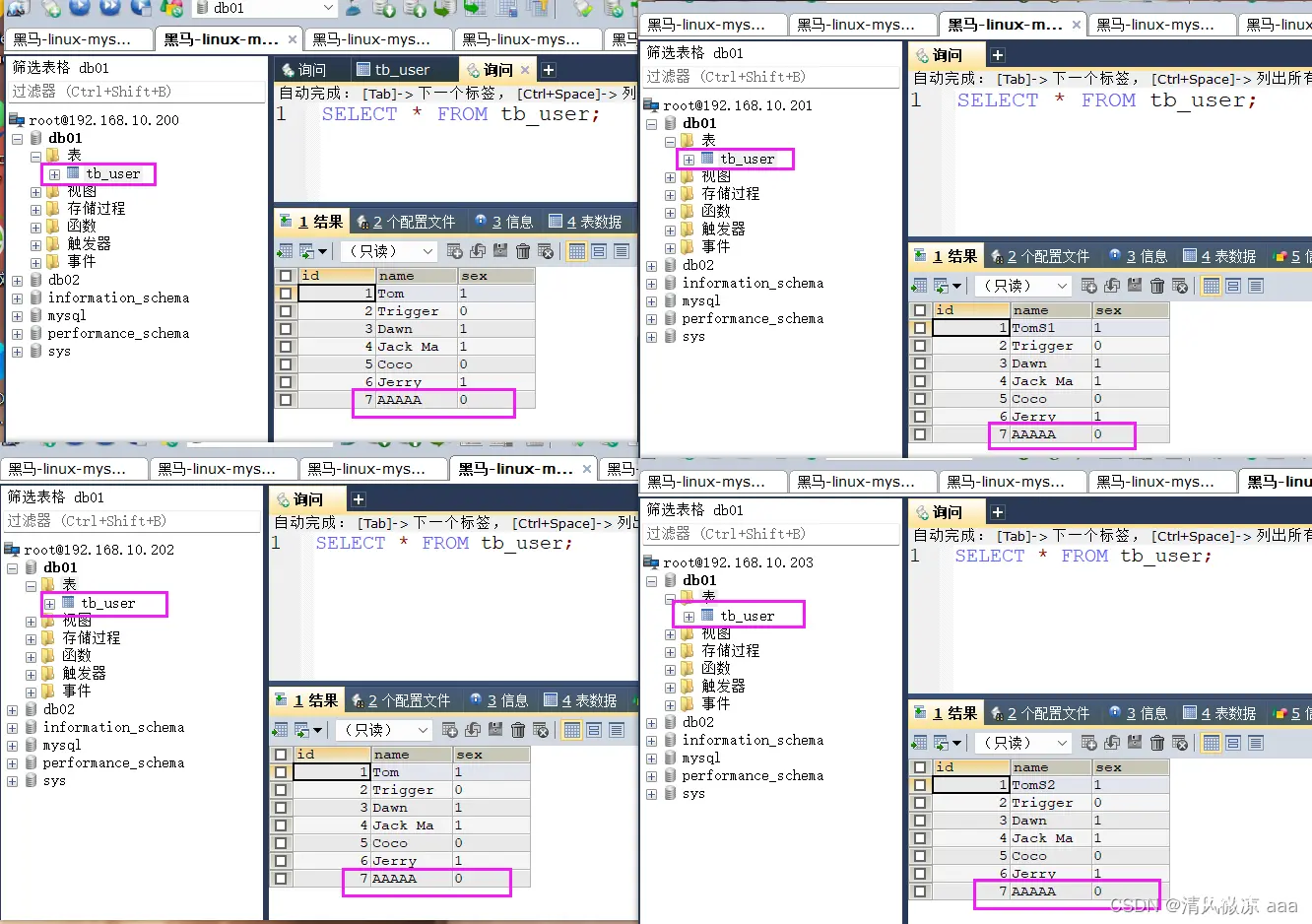
Task: Click the save floppy icon in the 192.168.10.203 result toolbar
Action: click(1135, 743)
